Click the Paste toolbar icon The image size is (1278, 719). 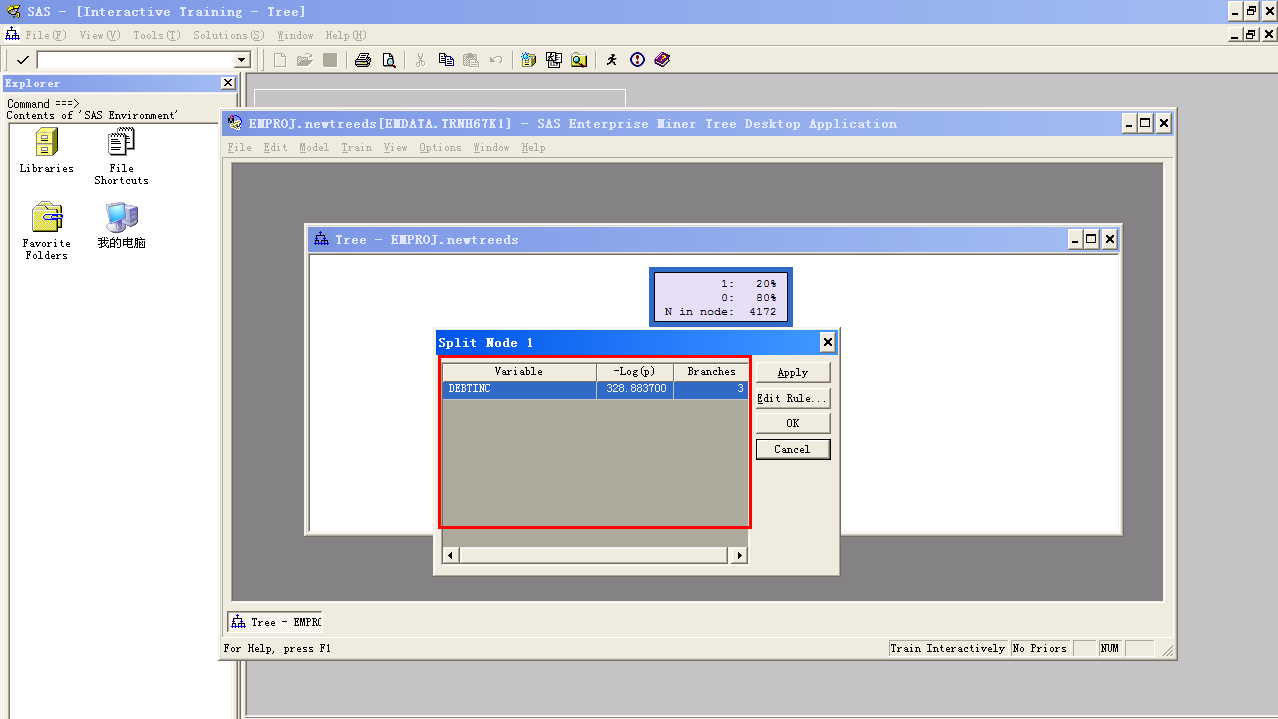(471, 60)
